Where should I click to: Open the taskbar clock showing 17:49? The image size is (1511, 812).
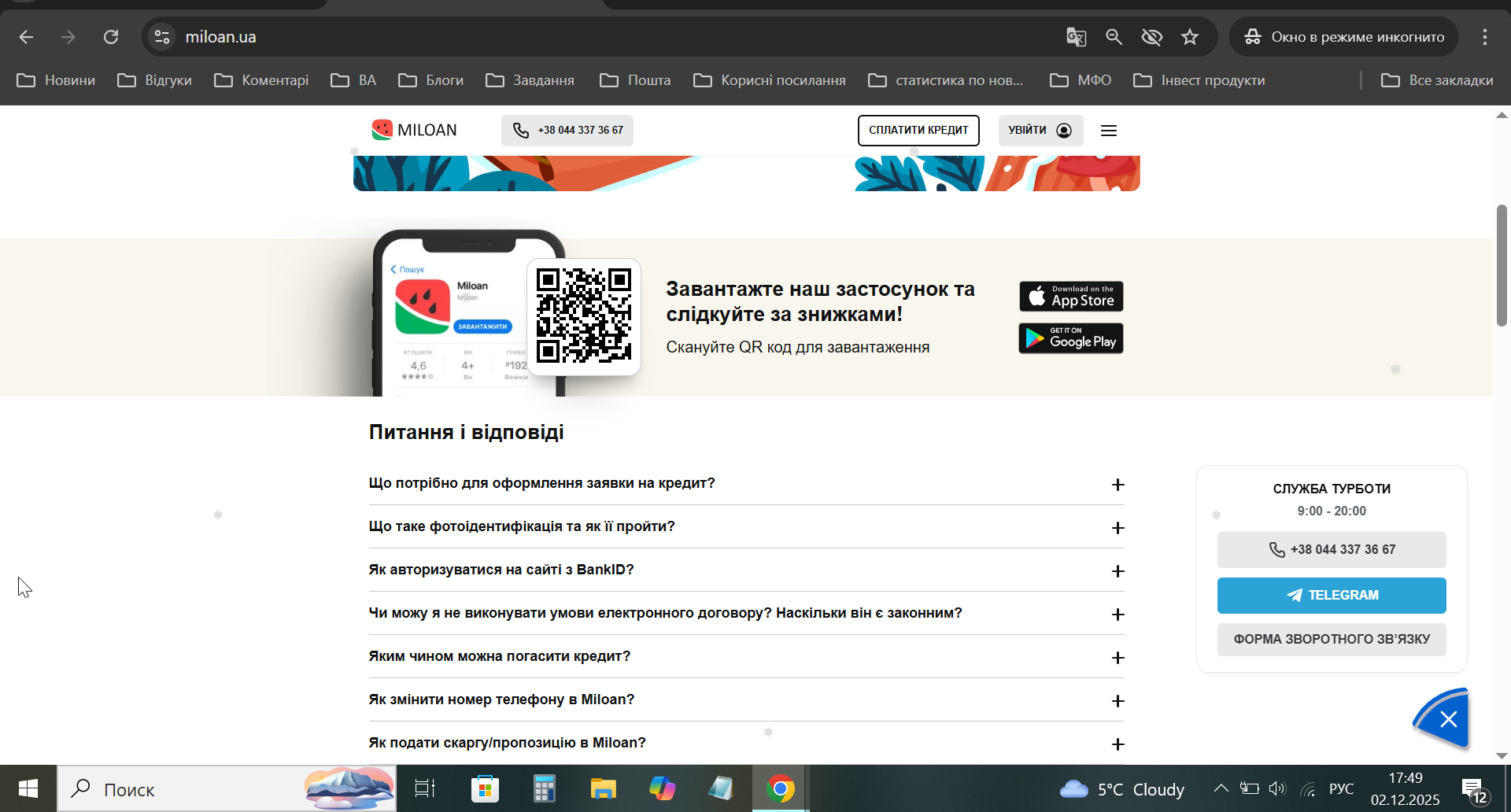click(1406, 789)
